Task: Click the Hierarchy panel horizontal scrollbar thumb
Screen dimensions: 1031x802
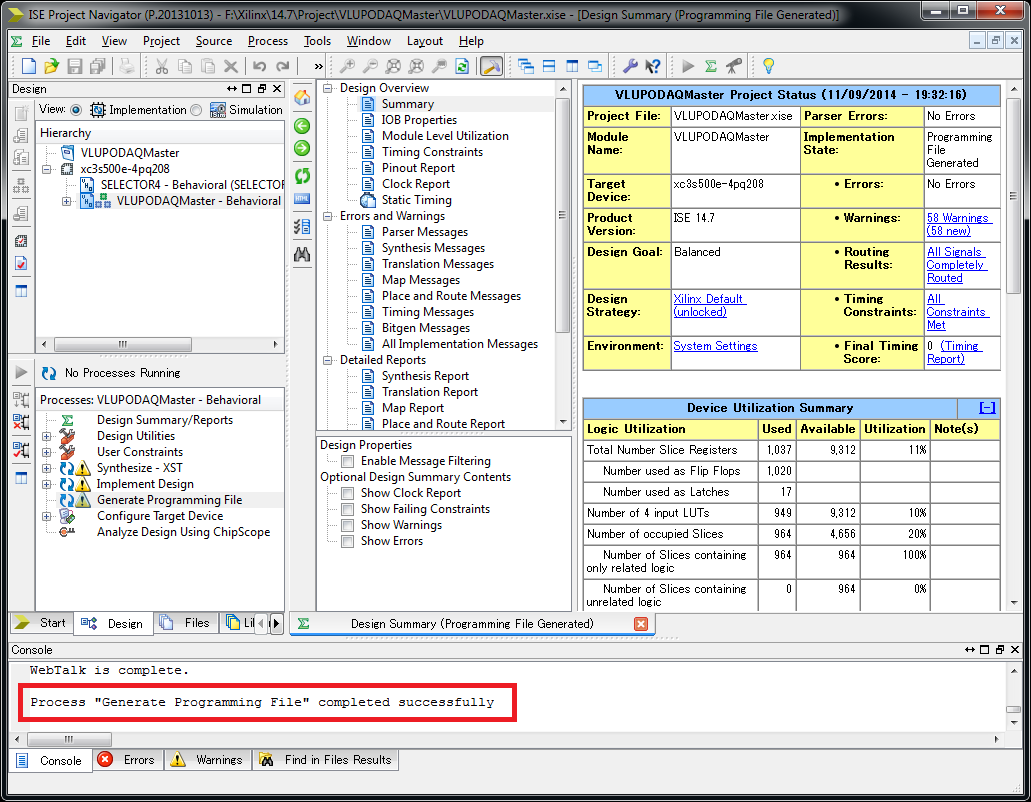Action: pos(123,344)
